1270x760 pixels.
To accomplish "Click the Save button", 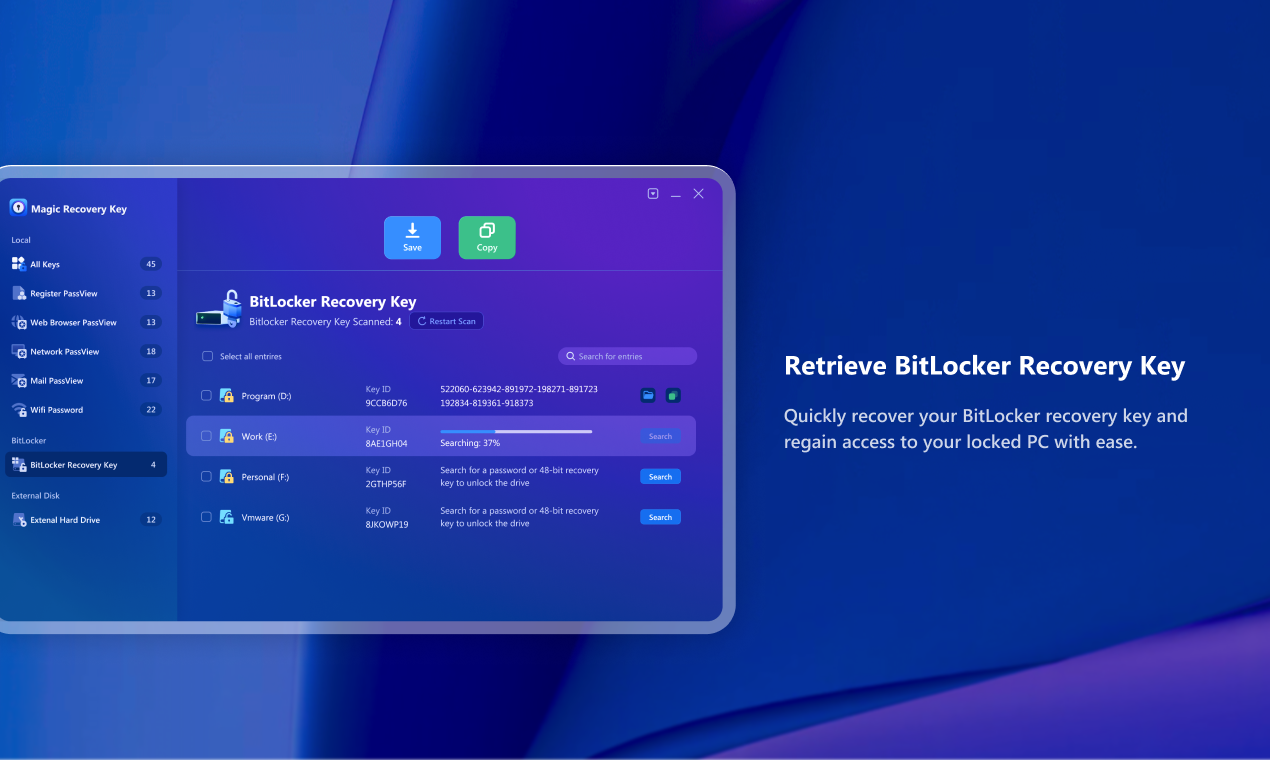I will tap(412, 237).
